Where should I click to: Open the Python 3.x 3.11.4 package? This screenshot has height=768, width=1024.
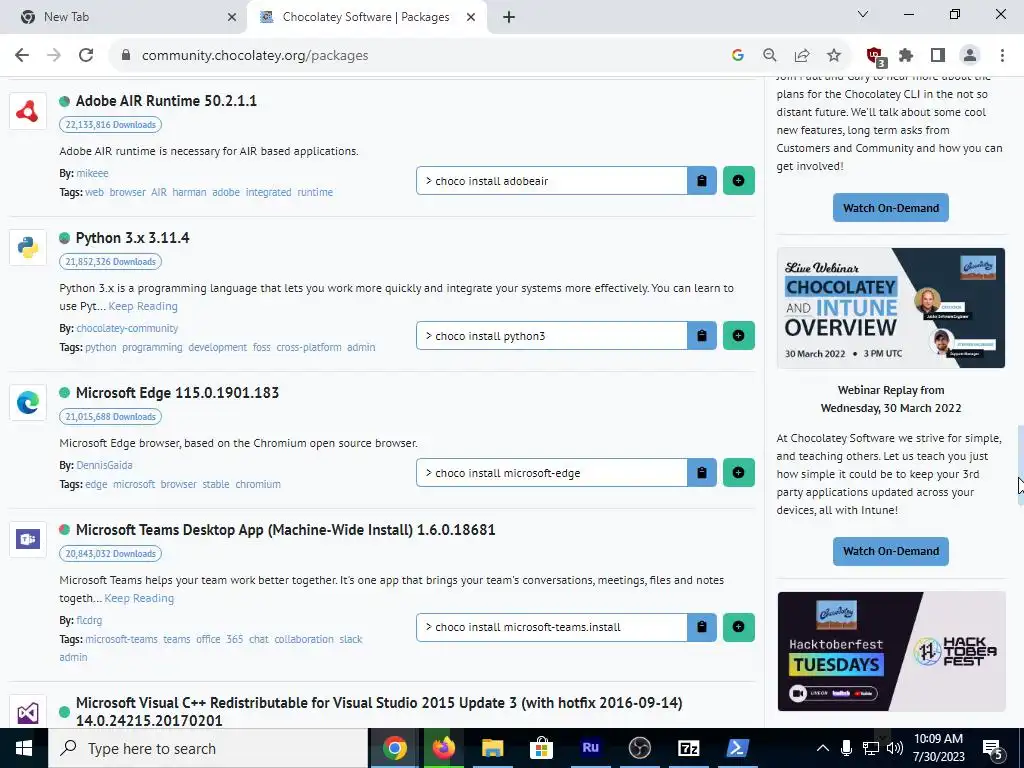(133, 238)
